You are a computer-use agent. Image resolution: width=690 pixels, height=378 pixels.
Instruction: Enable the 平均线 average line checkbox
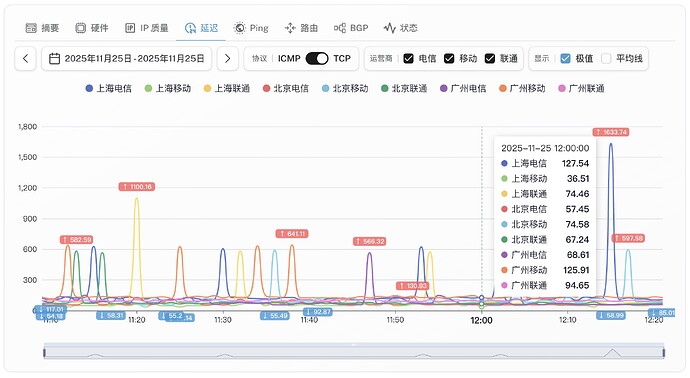[606, 59]
